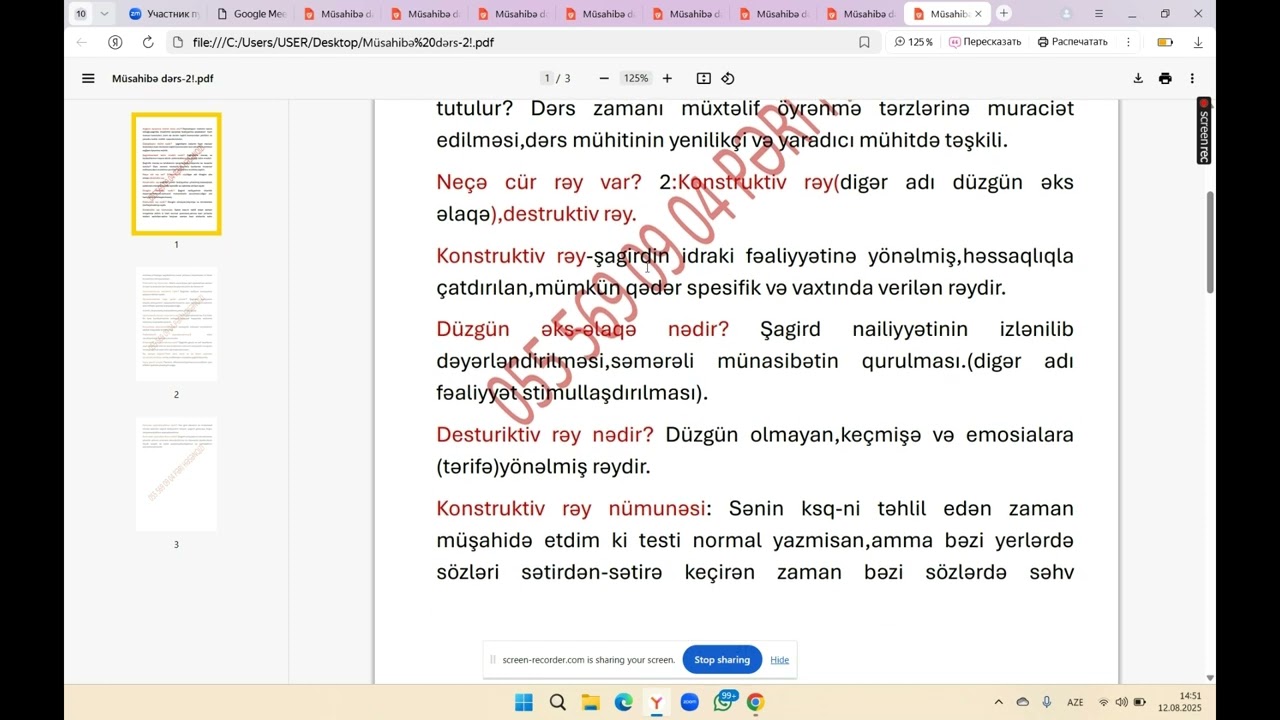Screen dimensions: 1280x720
Task: Select page 2 thumbnail
Action: click(x=176, y=324)
